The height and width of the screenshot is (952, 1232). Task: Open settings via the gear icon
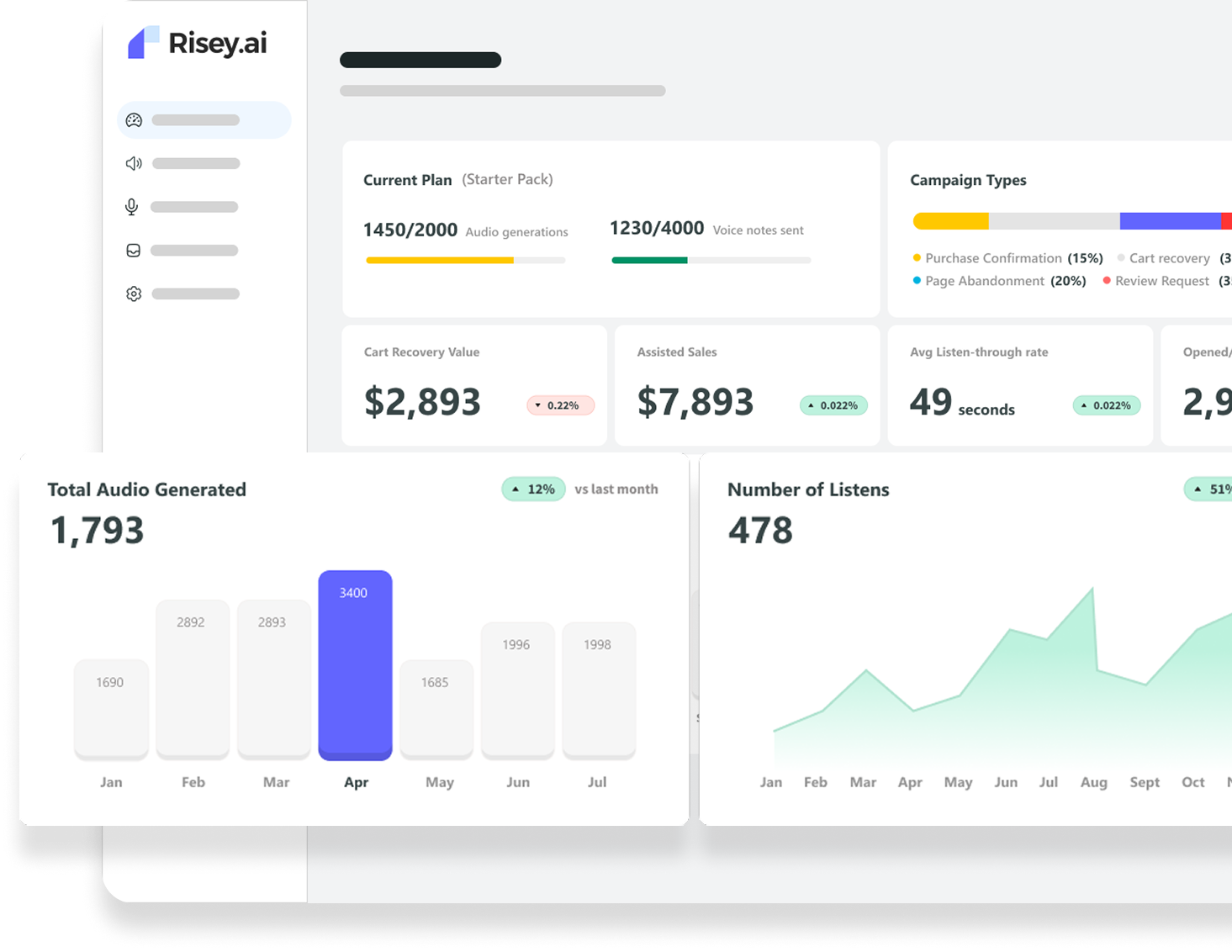click(133, 294)
